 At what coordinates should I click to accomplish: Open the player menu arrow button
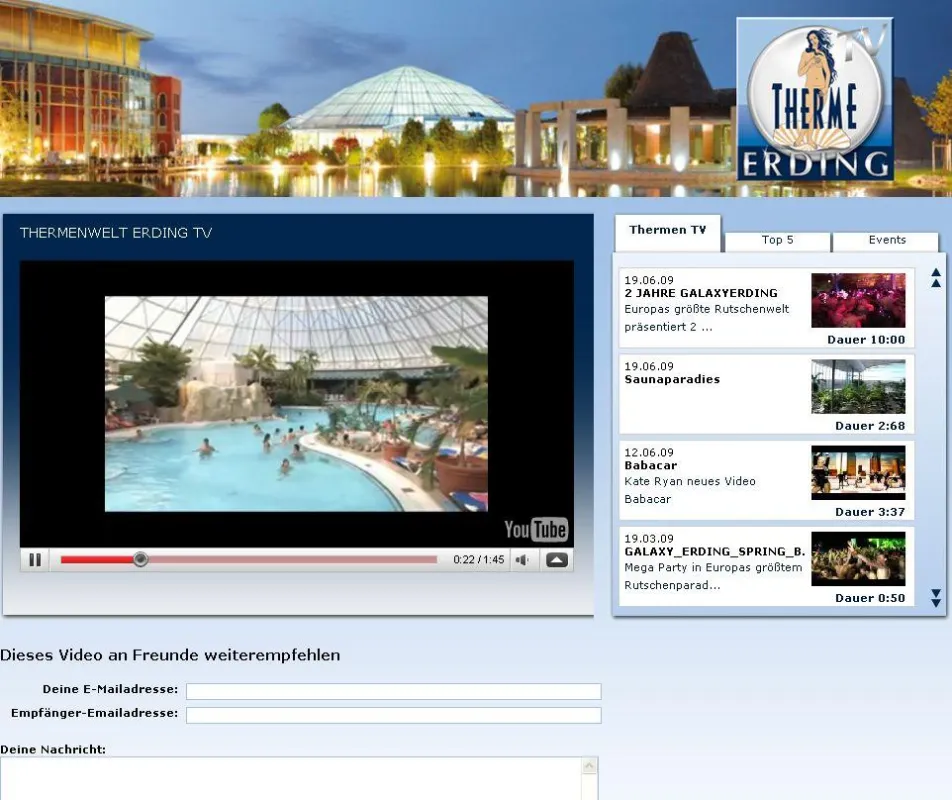point(557,560)
